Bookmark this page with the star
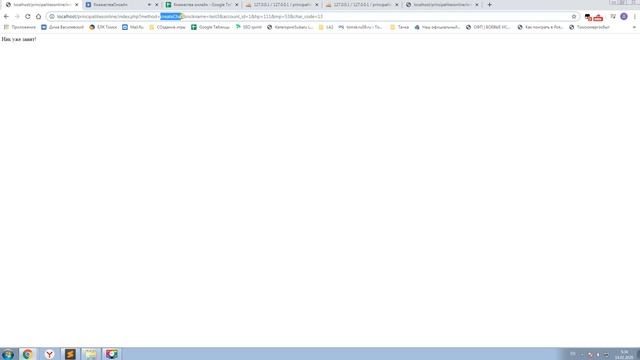 click(x=574, y=16)
